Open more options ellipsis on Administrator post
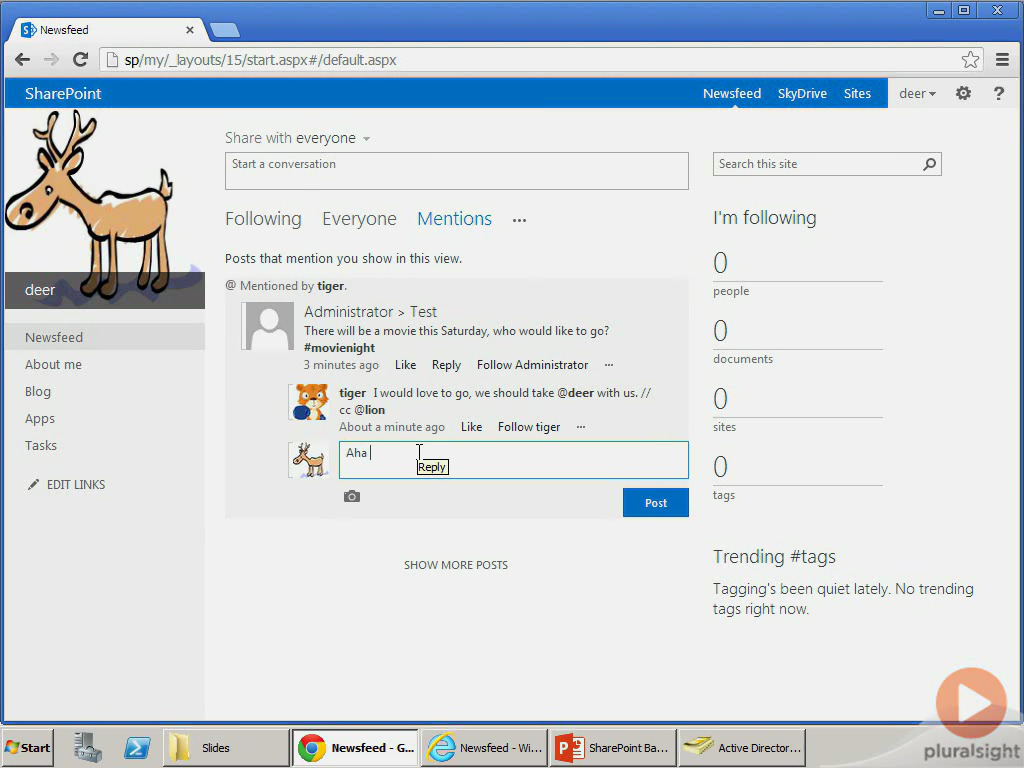 (609, 365)
